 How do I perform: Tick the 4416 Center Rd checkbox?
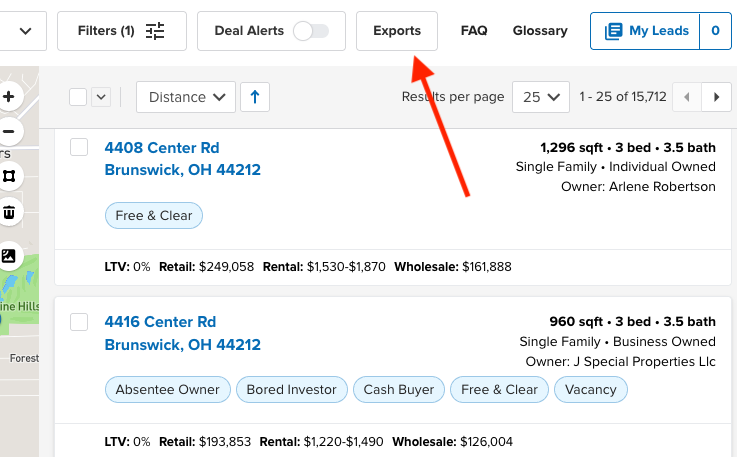click(79, 322)
